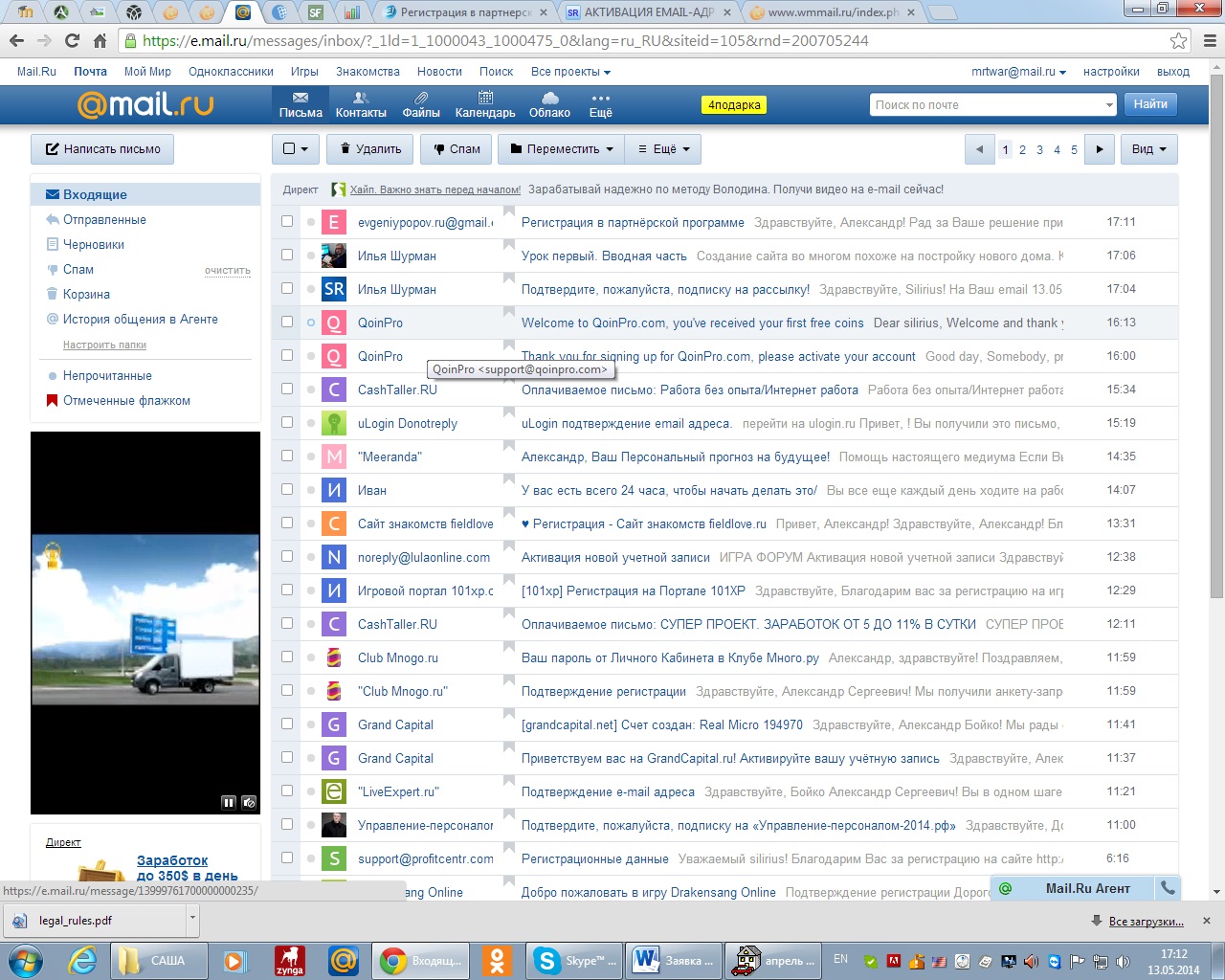Click the sender avatar E of evgeniypopov.ru
The image size is (1225, 980).
click(x=333, y=222)
